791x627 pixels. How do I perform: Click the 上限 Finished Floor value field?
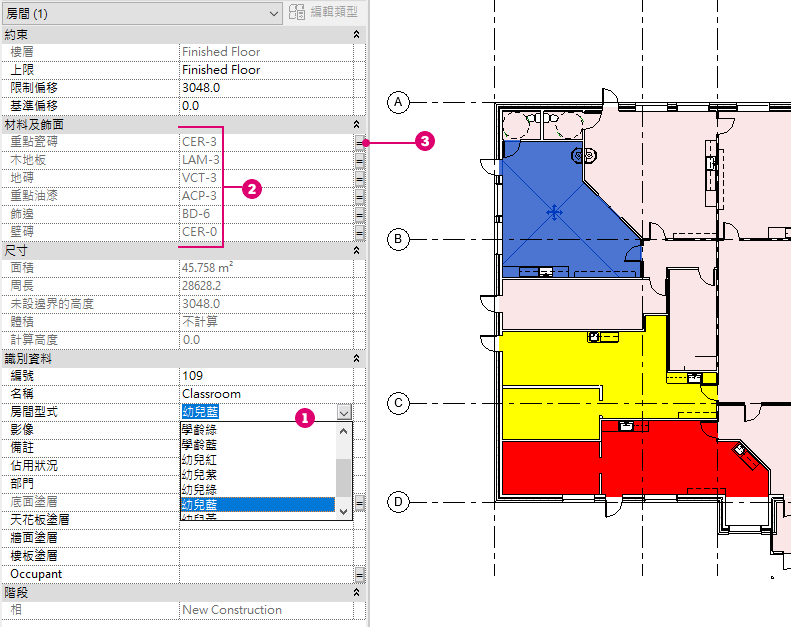[x=266, y=70]
